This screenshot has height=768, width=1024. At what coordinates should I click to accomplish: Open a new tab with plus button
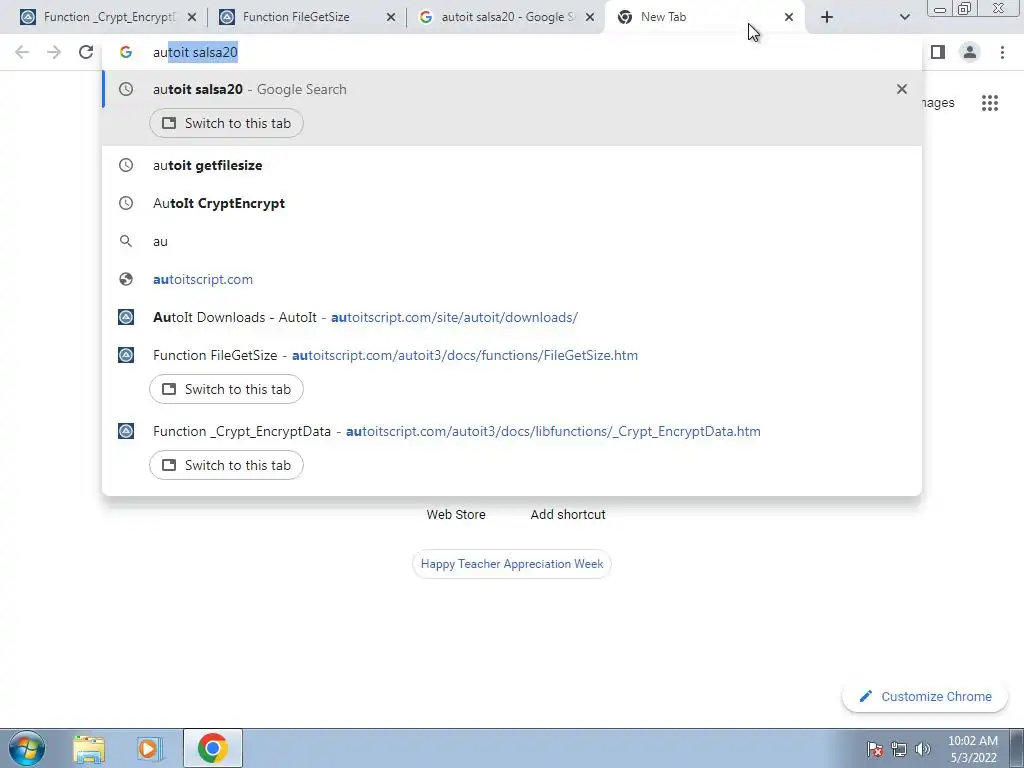(x=827, y=17)
